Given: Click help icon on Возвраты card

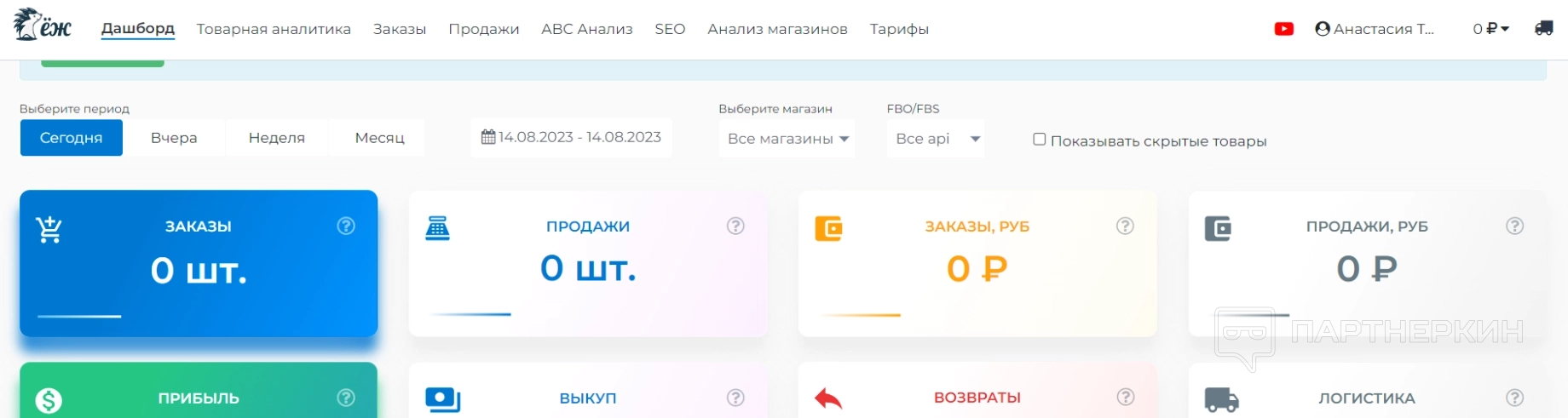Looking at the screenshot, I should [x=1125, y=397].
